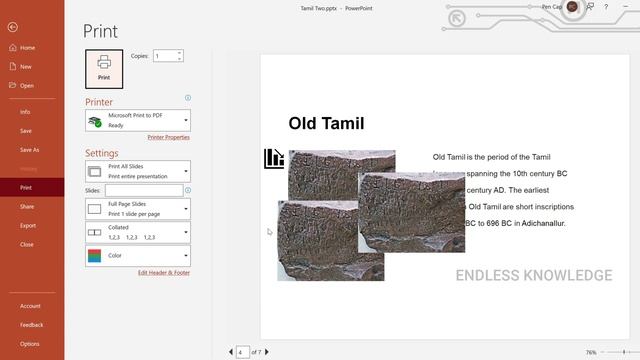The image size is (640, 360).
Task: Decrease copies with the down stepper
Action: tap(180, 59)
